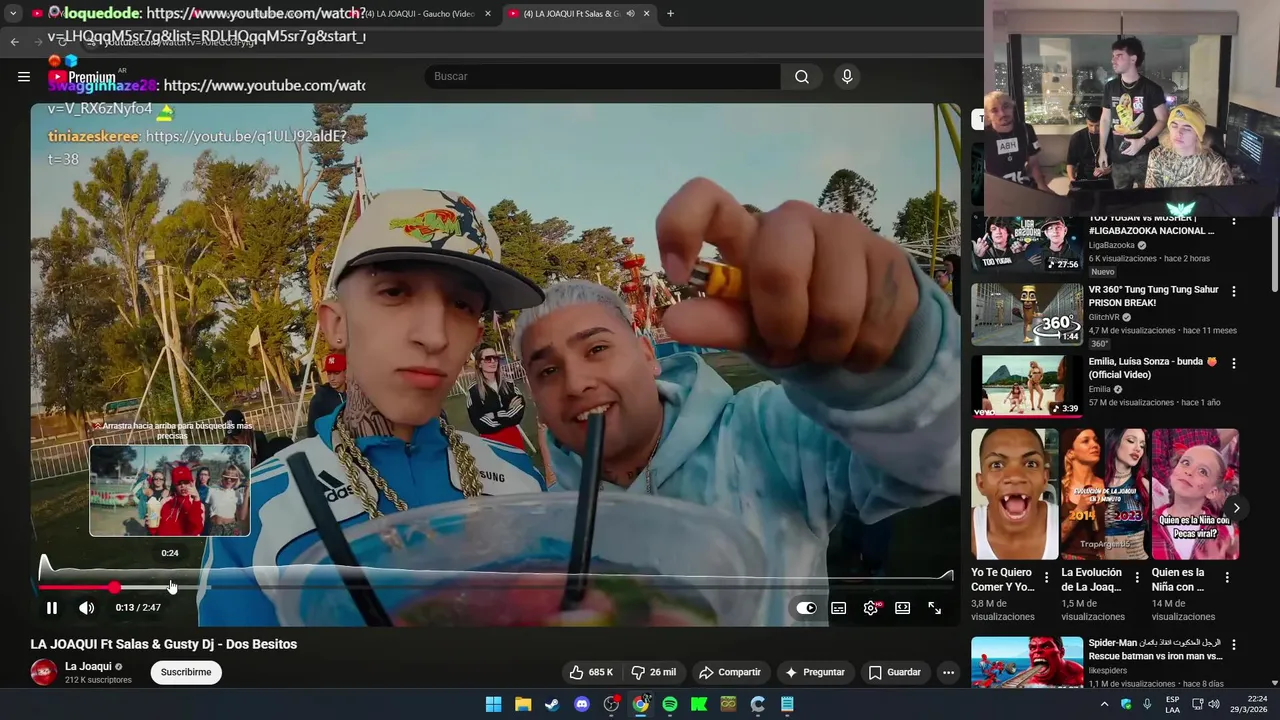Open Spider-Man Rescue batman video thumbnail
The width and height of the screenshot is (1280, 720).
(1027, 662)
